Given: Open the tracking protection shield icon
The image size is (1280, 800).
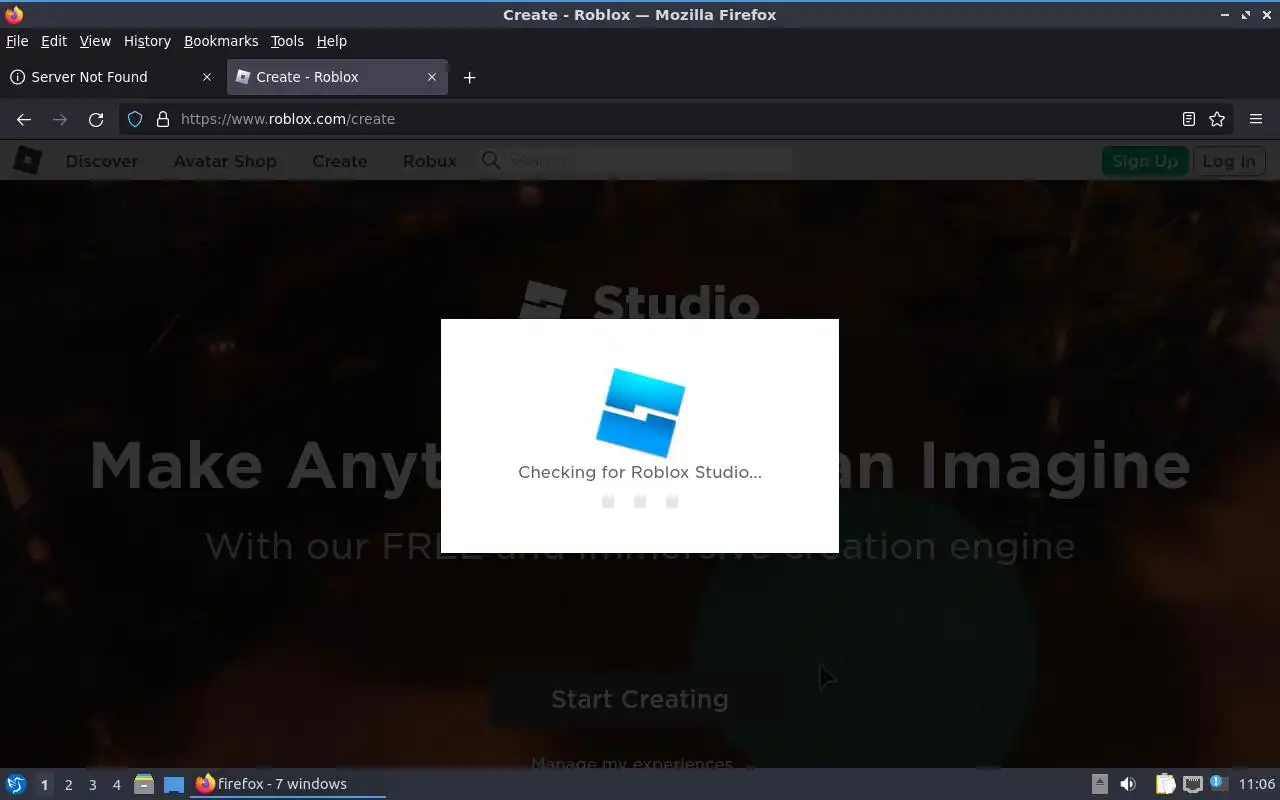Looking at the screenshot, I should pyautogui.click(x=135, y=119).
